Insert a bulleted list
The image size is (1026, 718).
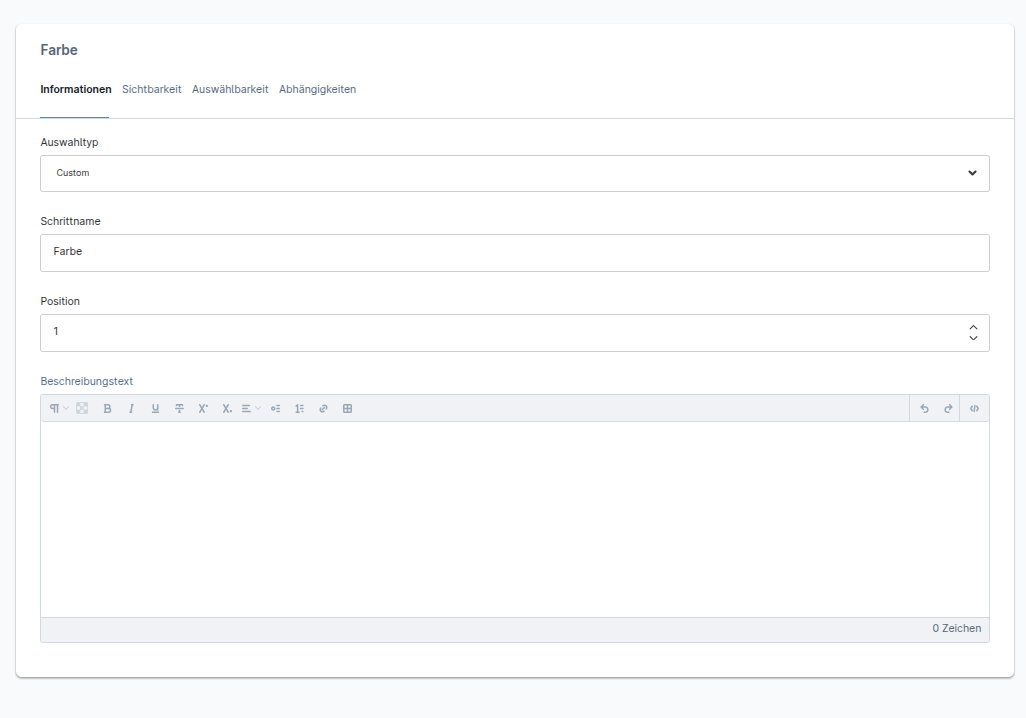275,408
